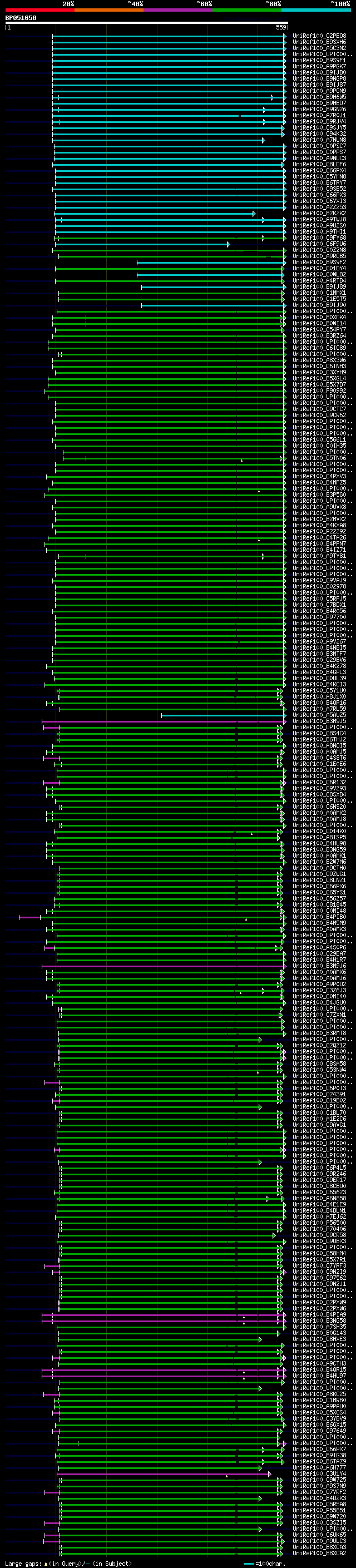Select label UniRef100_B6TRY7
Image resolution: width=356 pixels, height=1568 pixels.
tap(319, 182)
